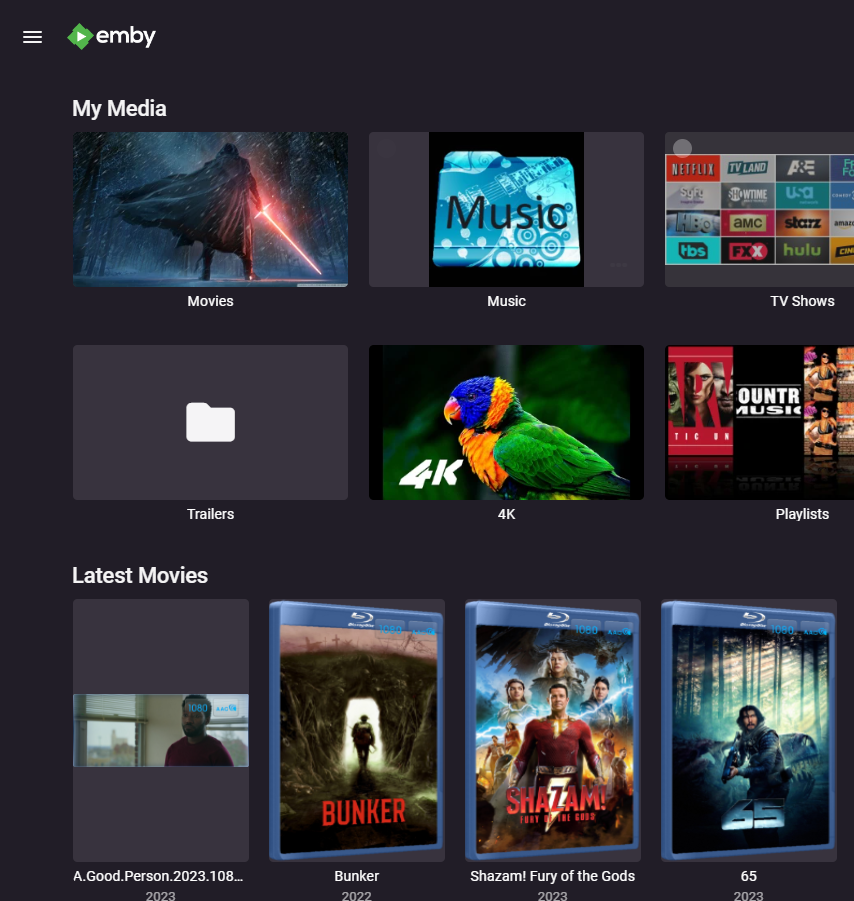Click the Emby logo
This screenshot has width=854, height=901.
(x=110, y=36)
